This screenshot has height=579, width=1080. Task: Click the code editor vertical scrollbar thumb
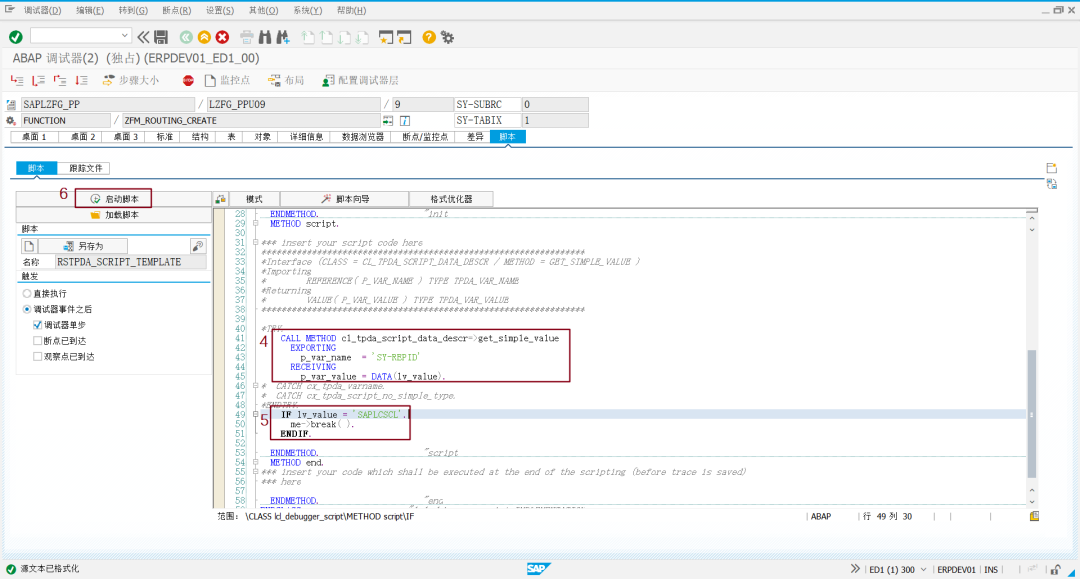(1031, 413)
